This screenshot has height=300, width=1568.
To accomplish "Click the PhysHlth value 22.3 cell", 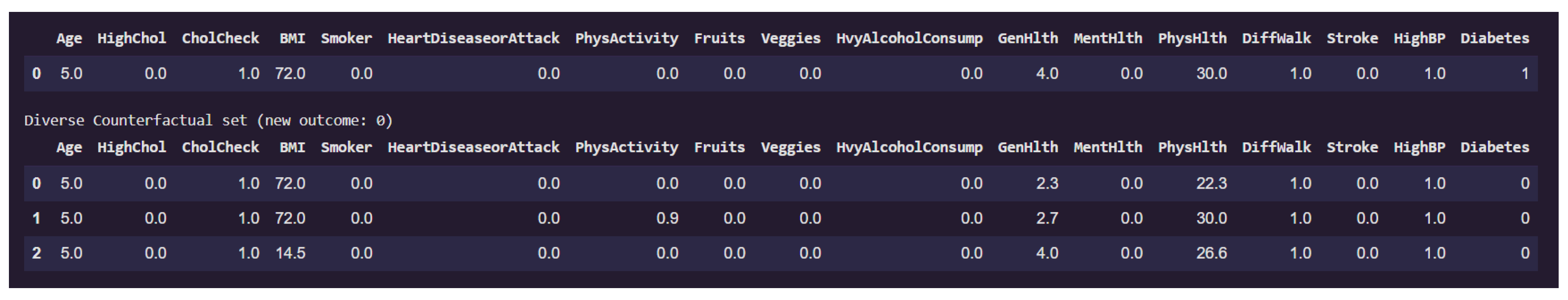I will [1211, 183].
